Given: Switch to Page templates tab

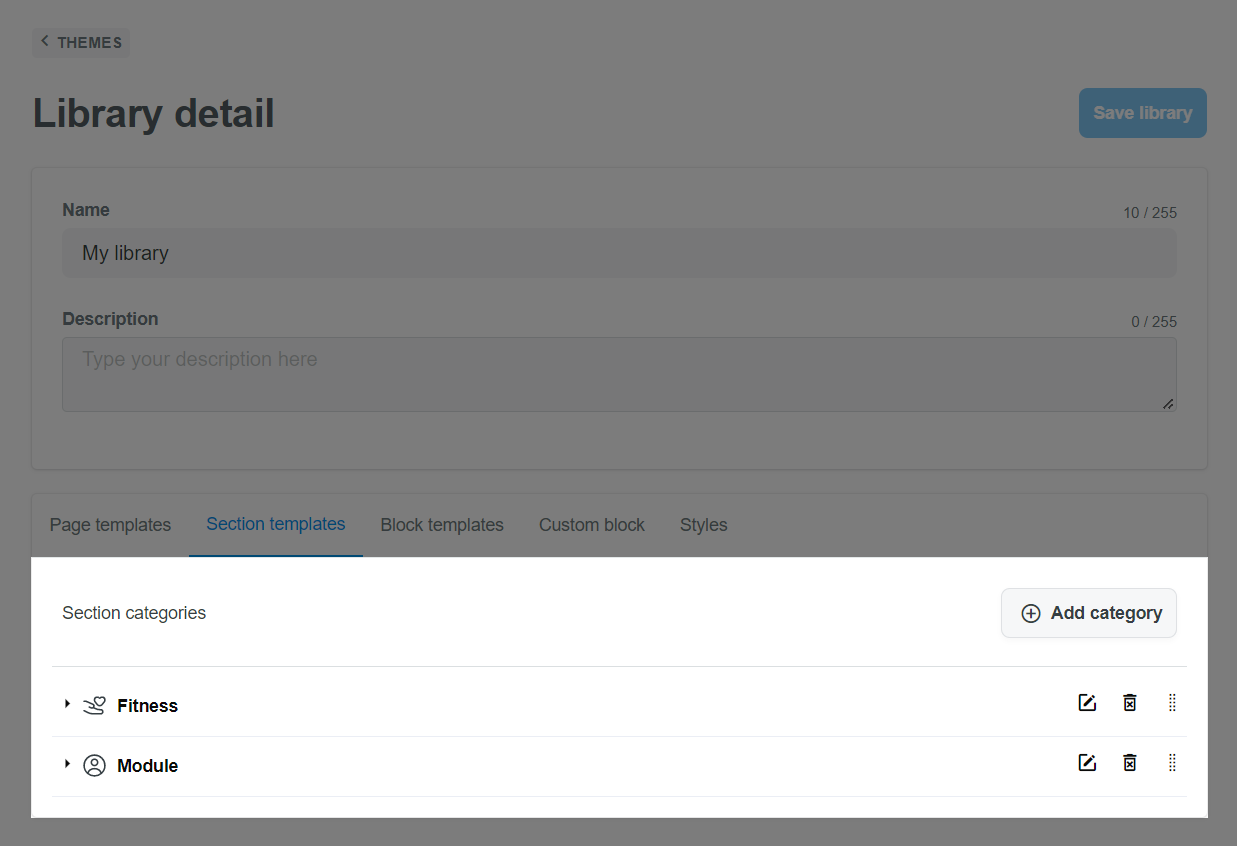Looking at the screenshot, I should click(110, 525).
